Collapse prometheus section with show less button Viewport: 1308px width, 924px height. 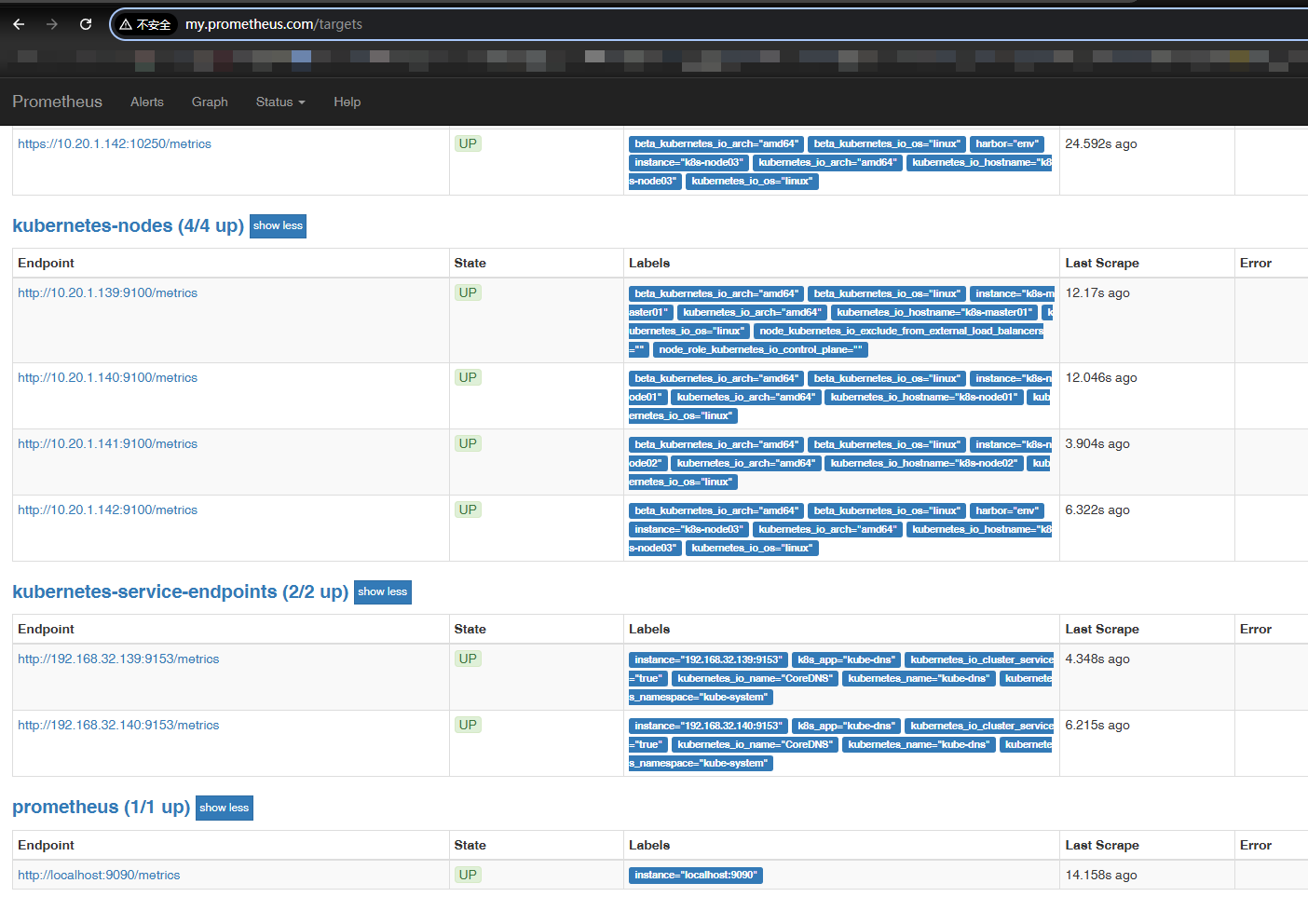coord(225,808)
